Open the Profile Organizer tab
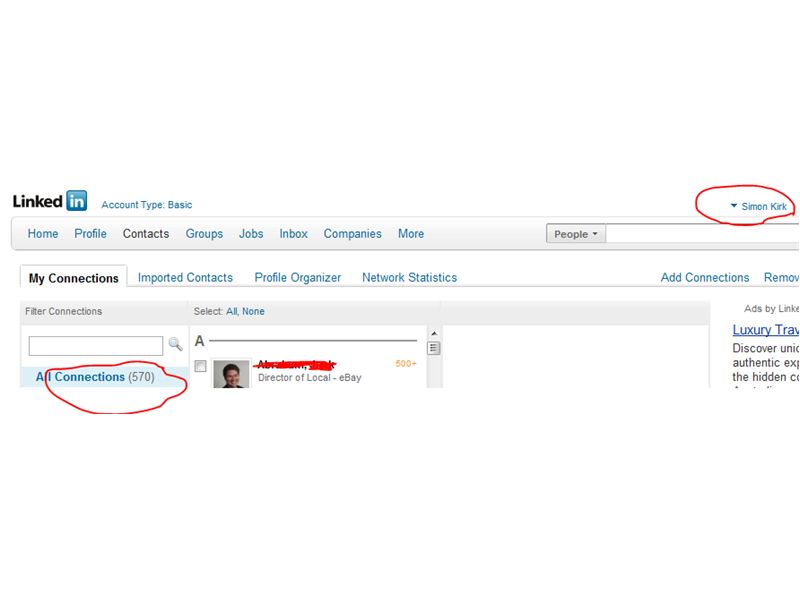800x600 pixels. point(297,277)
